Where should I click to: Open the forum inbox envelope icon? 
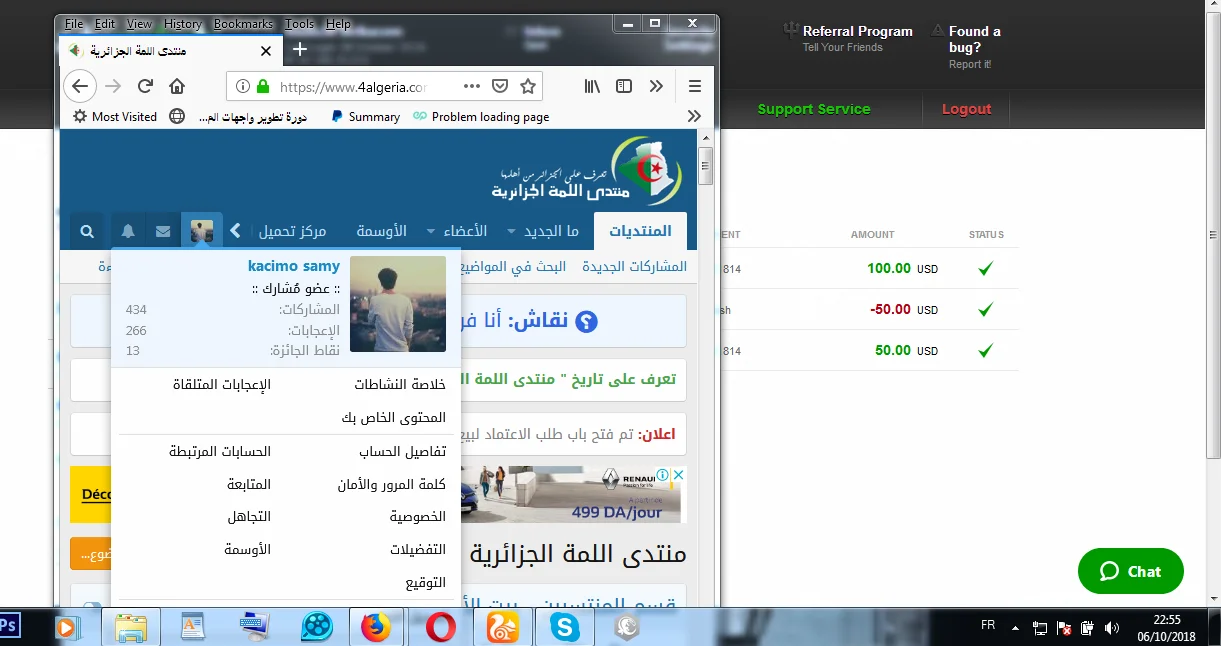(163, 231)
